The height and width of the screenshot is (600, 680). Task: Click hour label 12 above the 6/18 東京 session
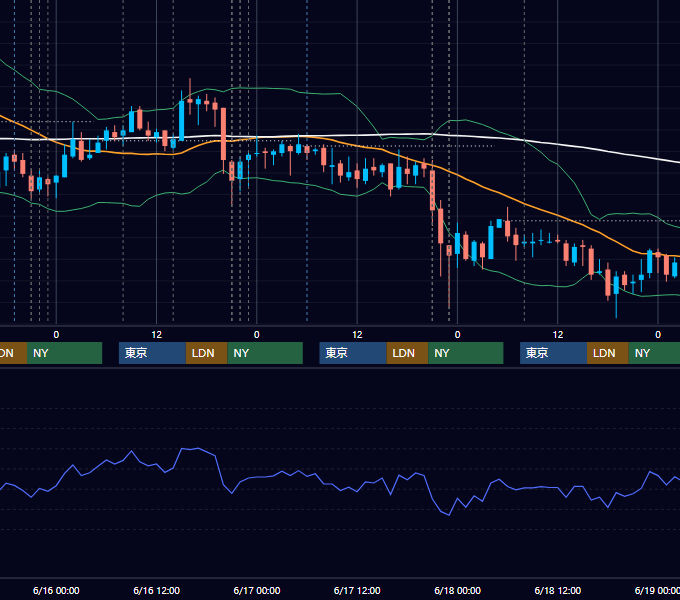tap(558, 335)
